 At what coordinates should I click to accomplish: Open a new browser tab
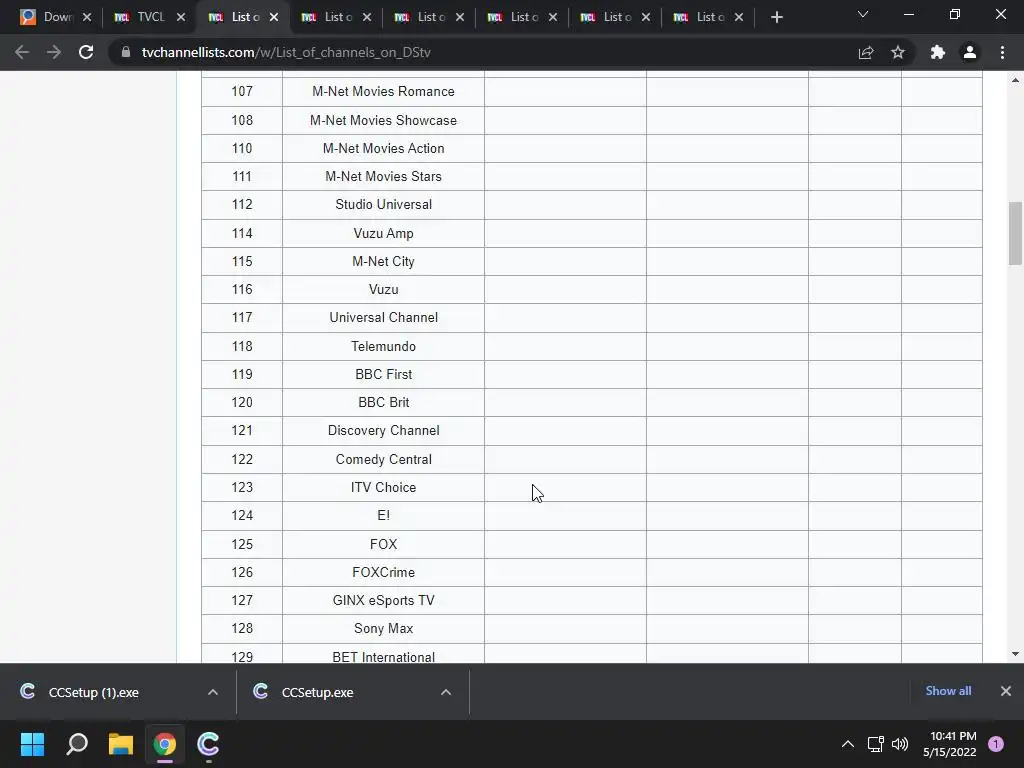(776, 18)
